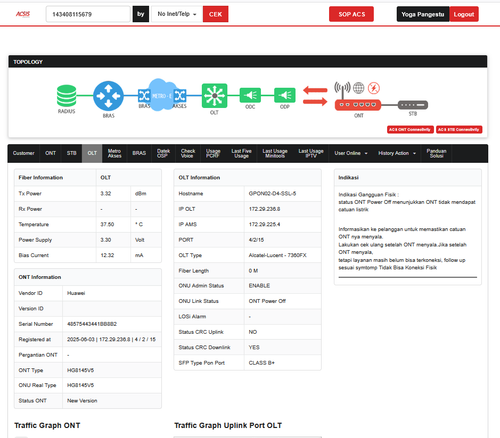Screen dimensions: 500x438
Task: Select PORT value 4/2/15
Action: click(256, 240)
